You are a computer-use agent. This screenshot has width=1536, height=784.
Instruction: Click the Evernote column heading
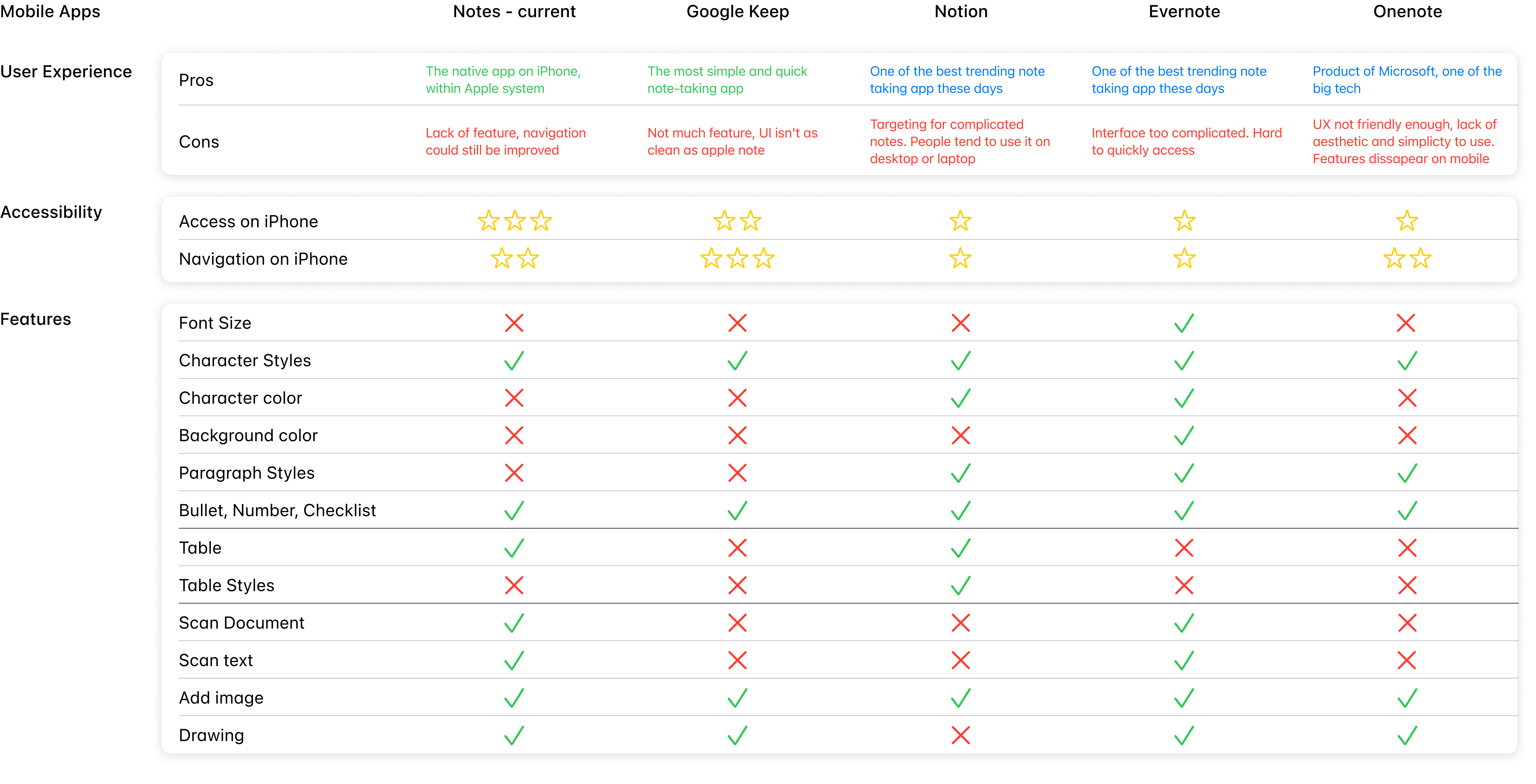coord(1184,11)
